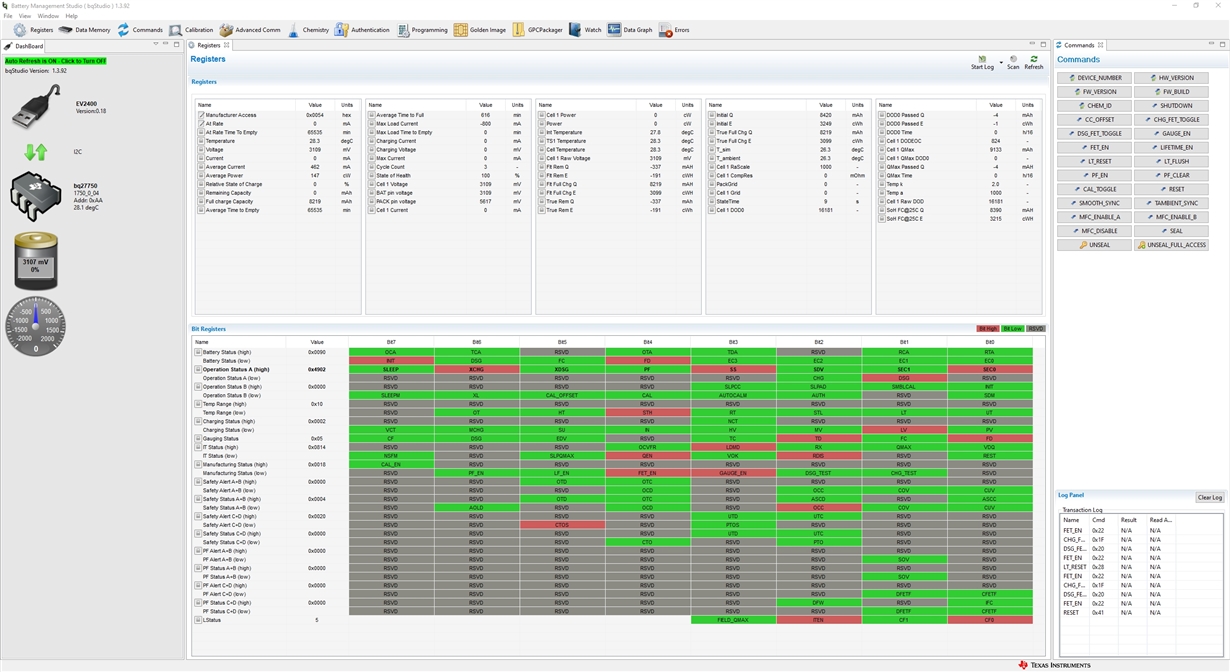Open the Watch view
Viewport: 1230px width, 672px height.
(585, 30)
